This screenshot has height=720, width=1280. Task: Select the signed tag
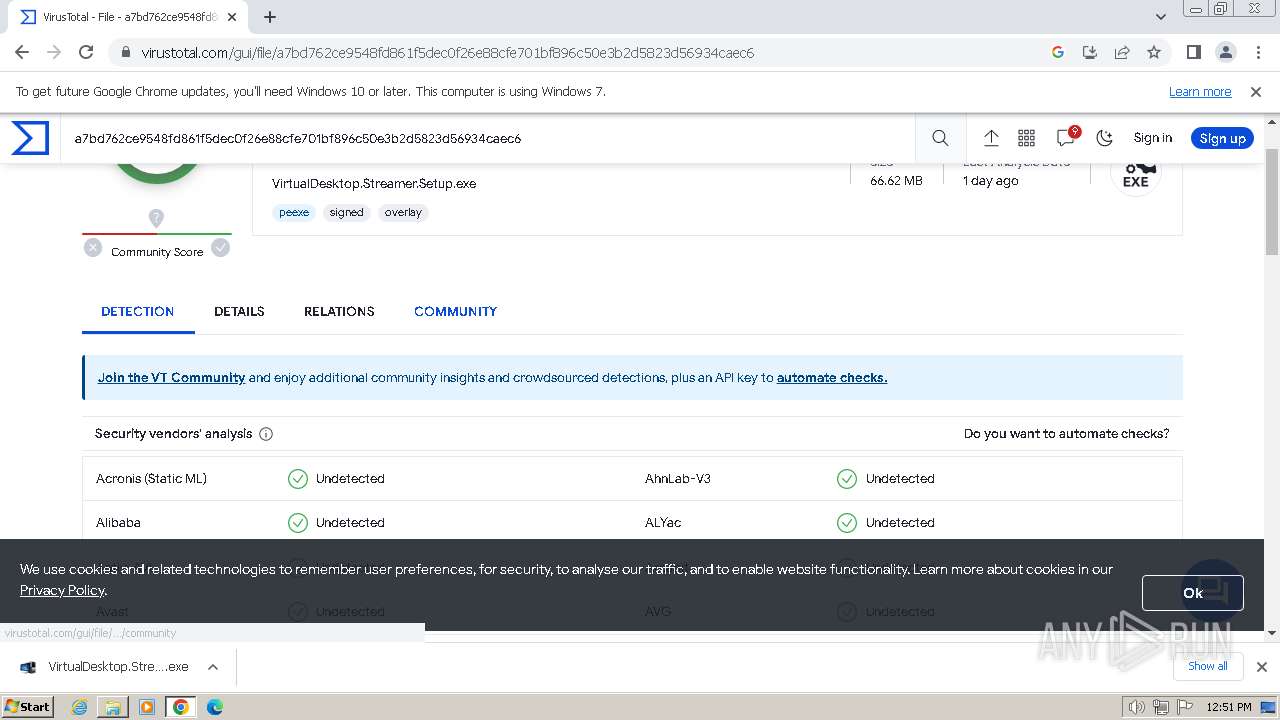tap(346, 212)
